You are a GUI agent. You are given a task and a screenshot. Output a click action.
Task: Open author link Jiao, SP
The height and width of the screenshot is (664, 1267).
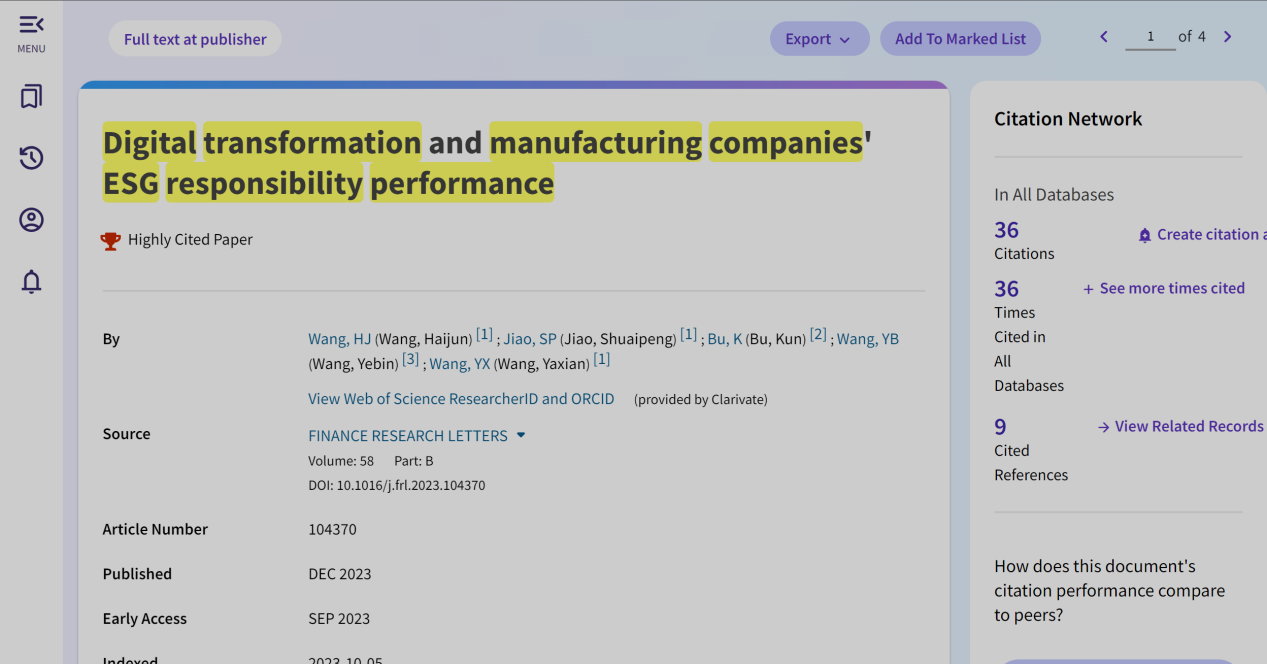(529, 339)
